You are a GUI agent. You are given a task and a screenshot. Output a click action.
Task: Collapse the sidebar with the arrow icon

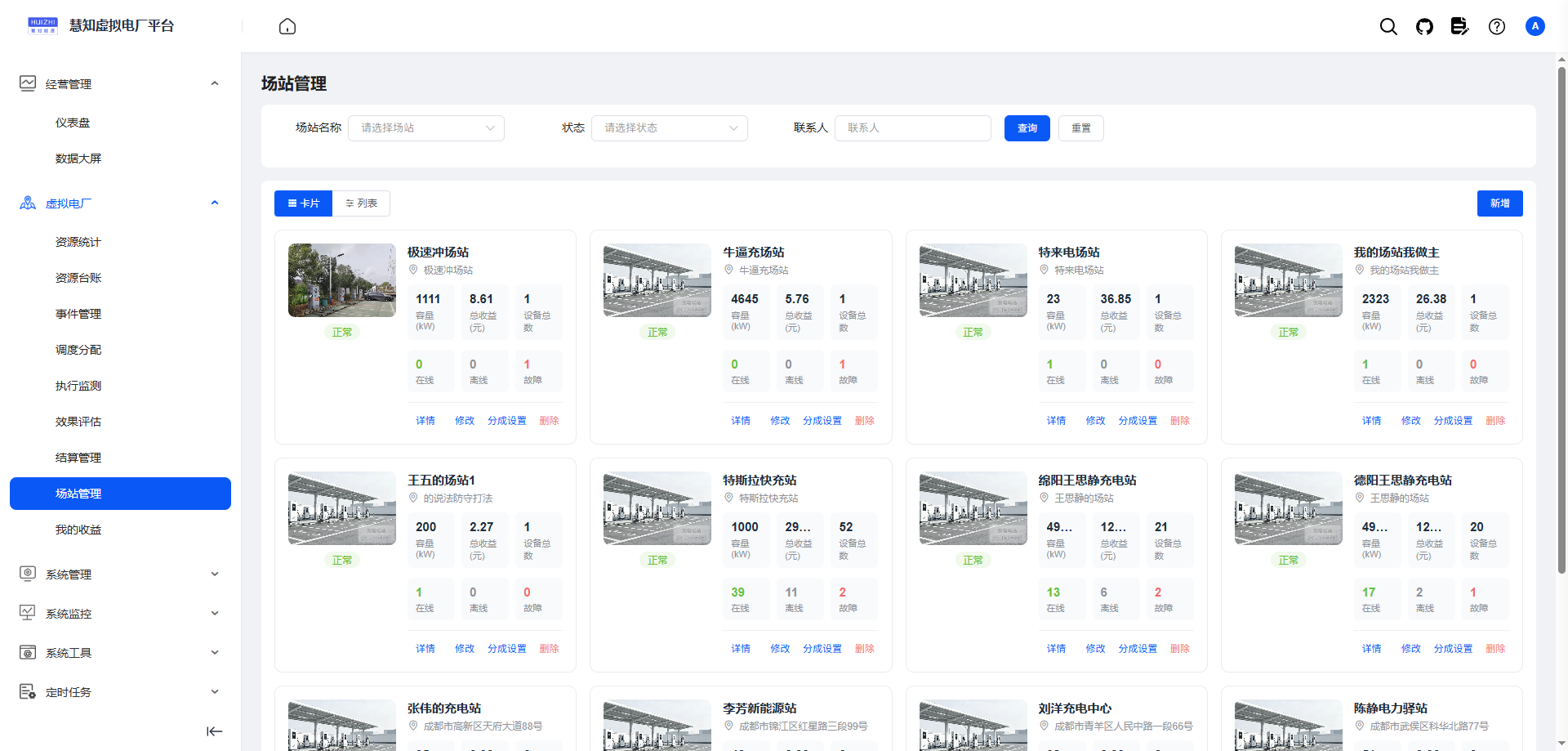click(x=214, y=731)
